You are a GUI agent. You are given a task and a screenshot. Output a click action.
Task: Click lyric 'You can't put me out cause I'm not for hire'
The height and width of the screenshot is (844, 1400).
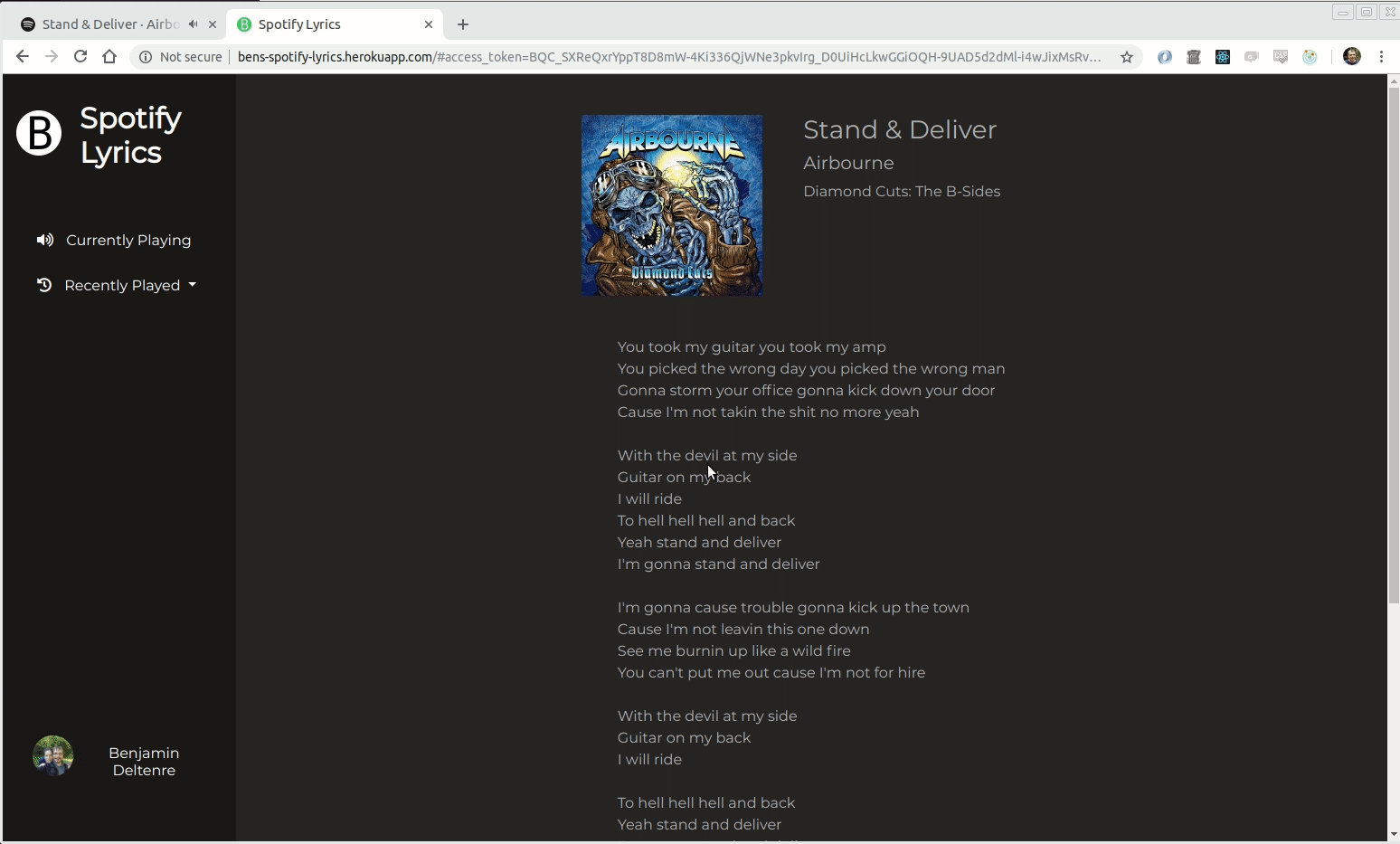[771, 672]
